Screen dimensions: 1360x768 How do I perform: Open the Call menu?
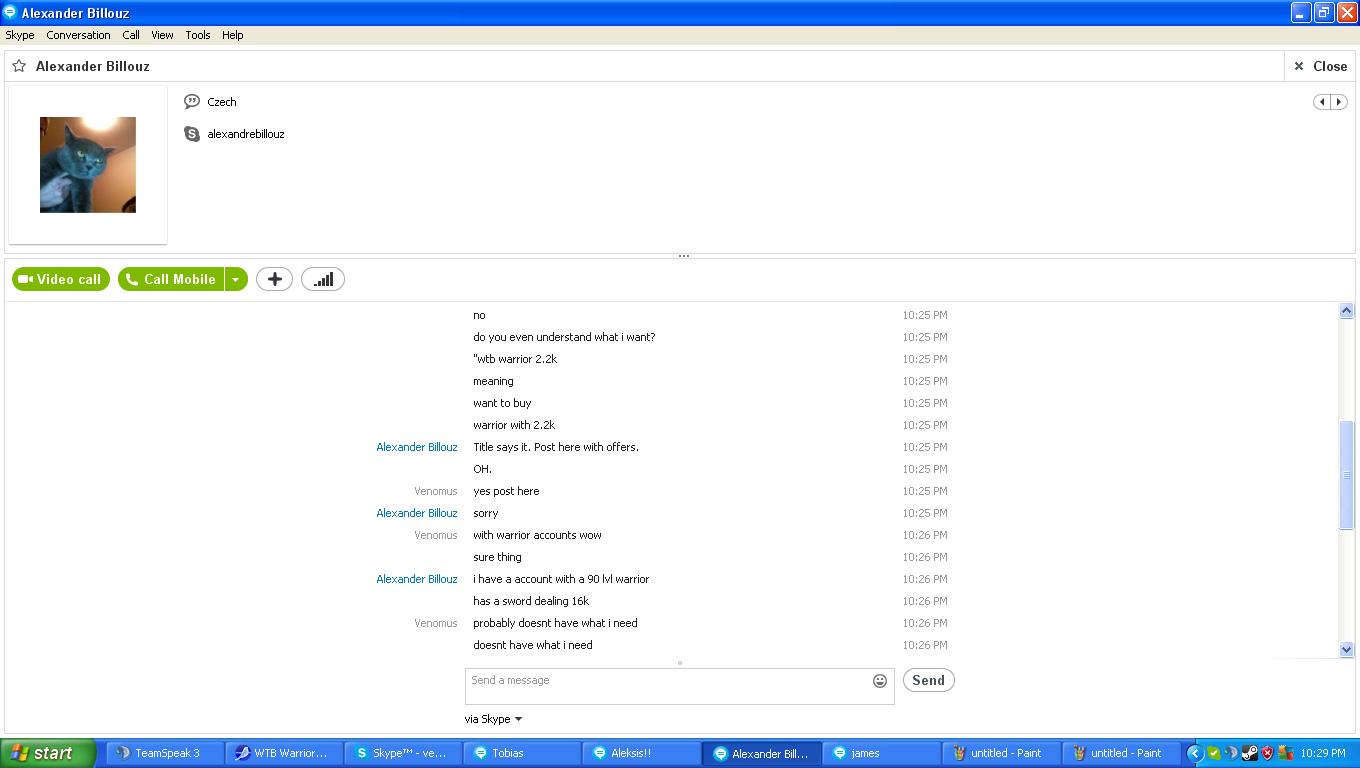click(131, 35)
